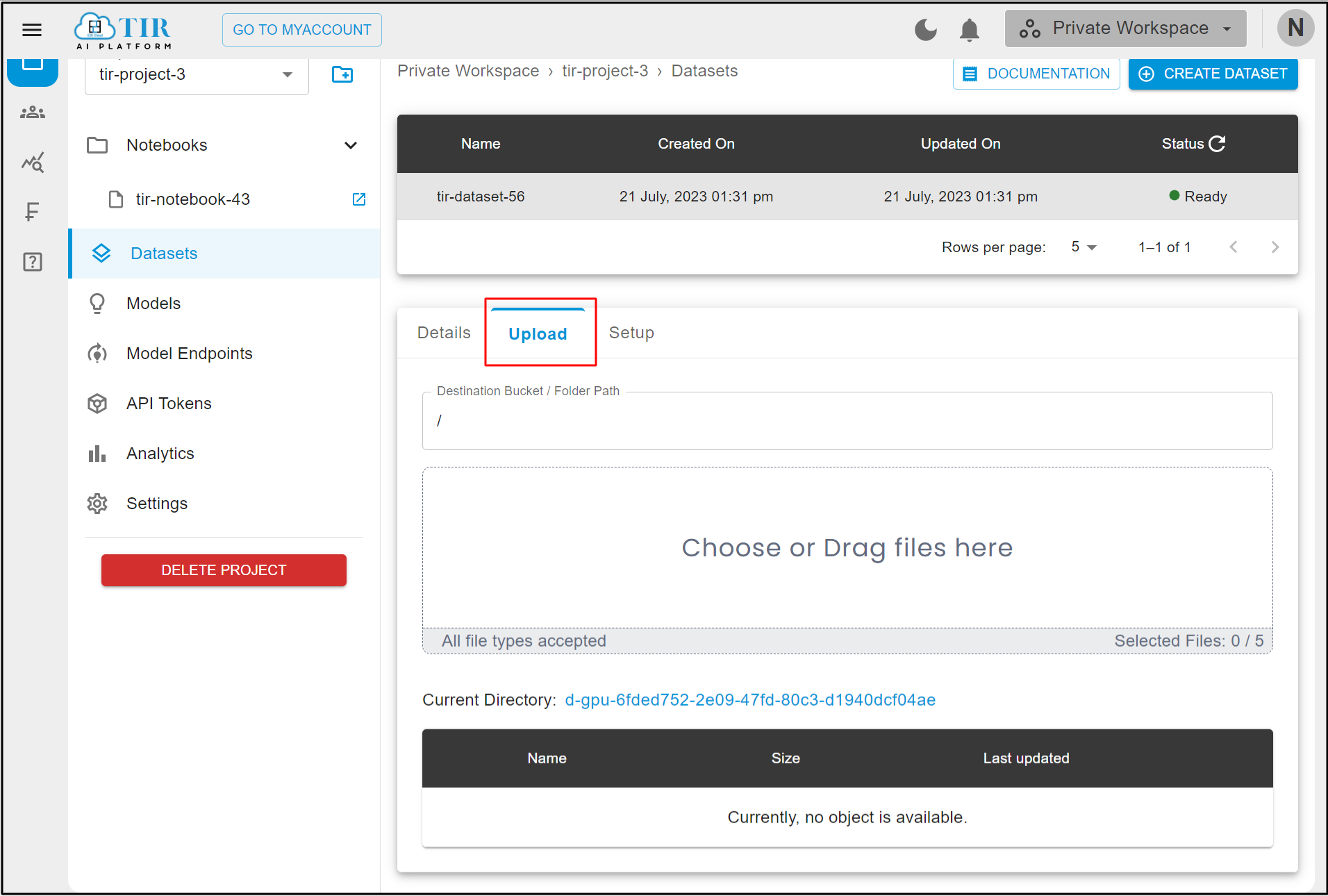Click the 'Currently, no object is available.' text

click(847, 818)
